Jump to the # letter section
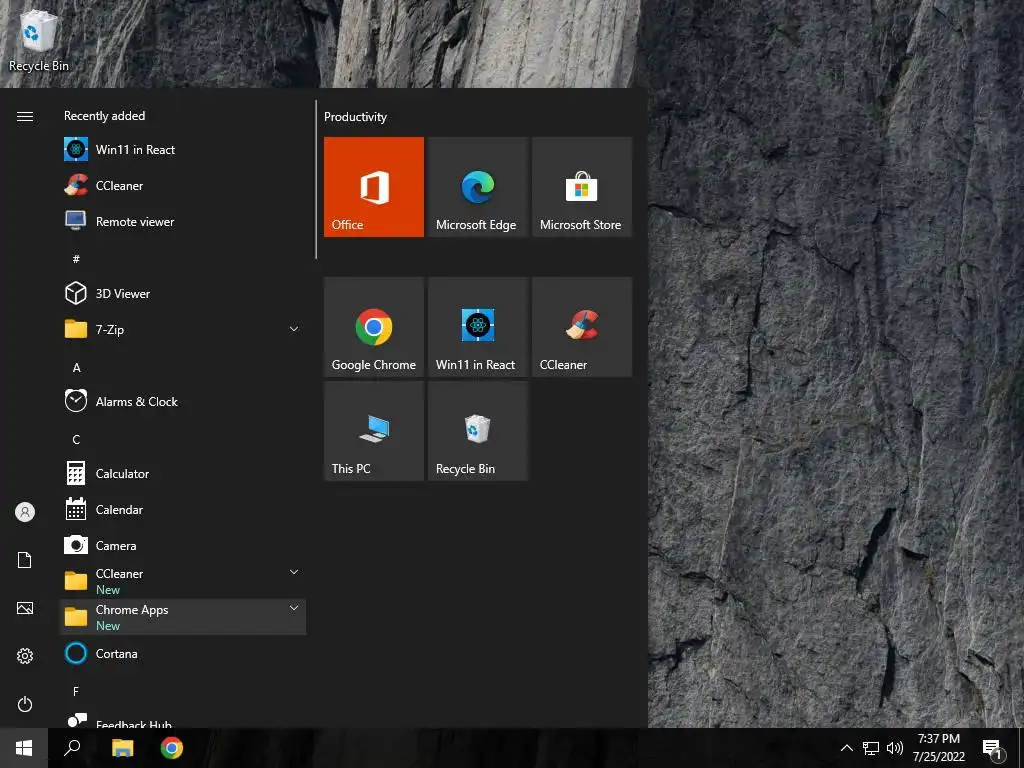 pyautogui.click(x=76, y=259)
